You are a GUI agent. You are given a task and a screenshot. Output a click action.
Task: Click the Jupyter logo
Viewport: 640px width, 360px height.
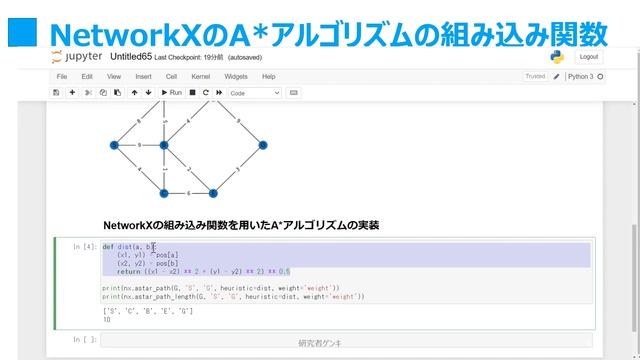point(77,57)
